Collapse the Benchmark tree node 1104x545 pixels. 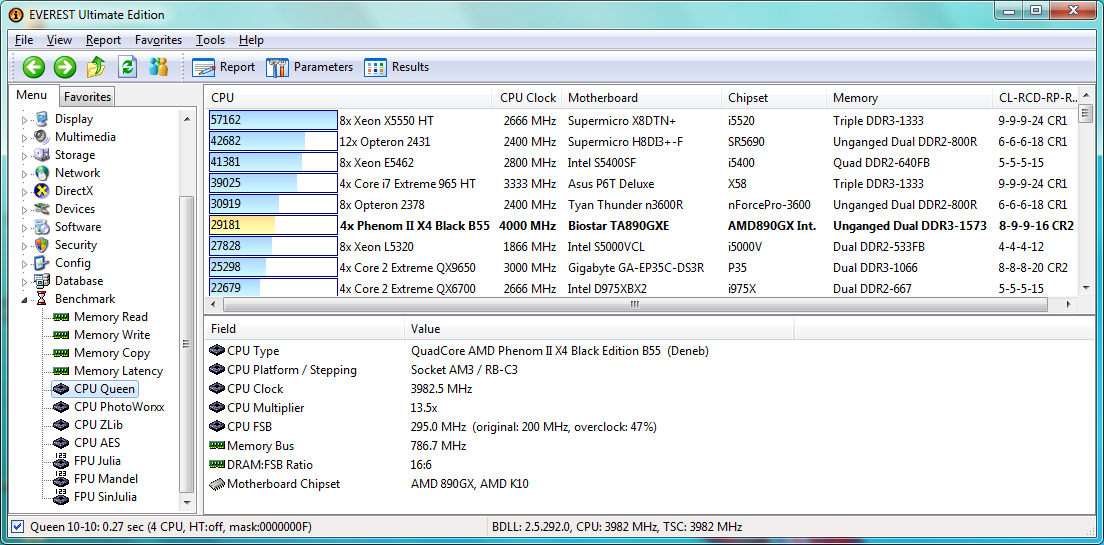coord(25,299)
